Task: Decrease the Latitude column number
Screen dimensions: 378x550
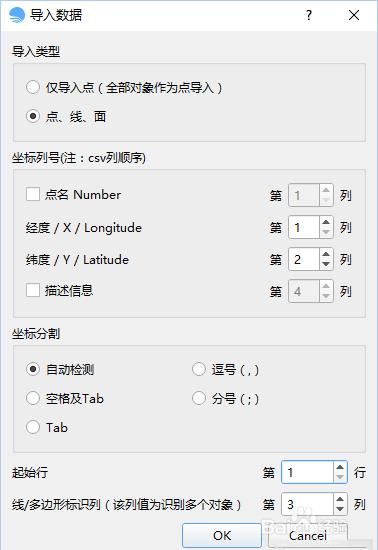Action: (x=326, y=264)
